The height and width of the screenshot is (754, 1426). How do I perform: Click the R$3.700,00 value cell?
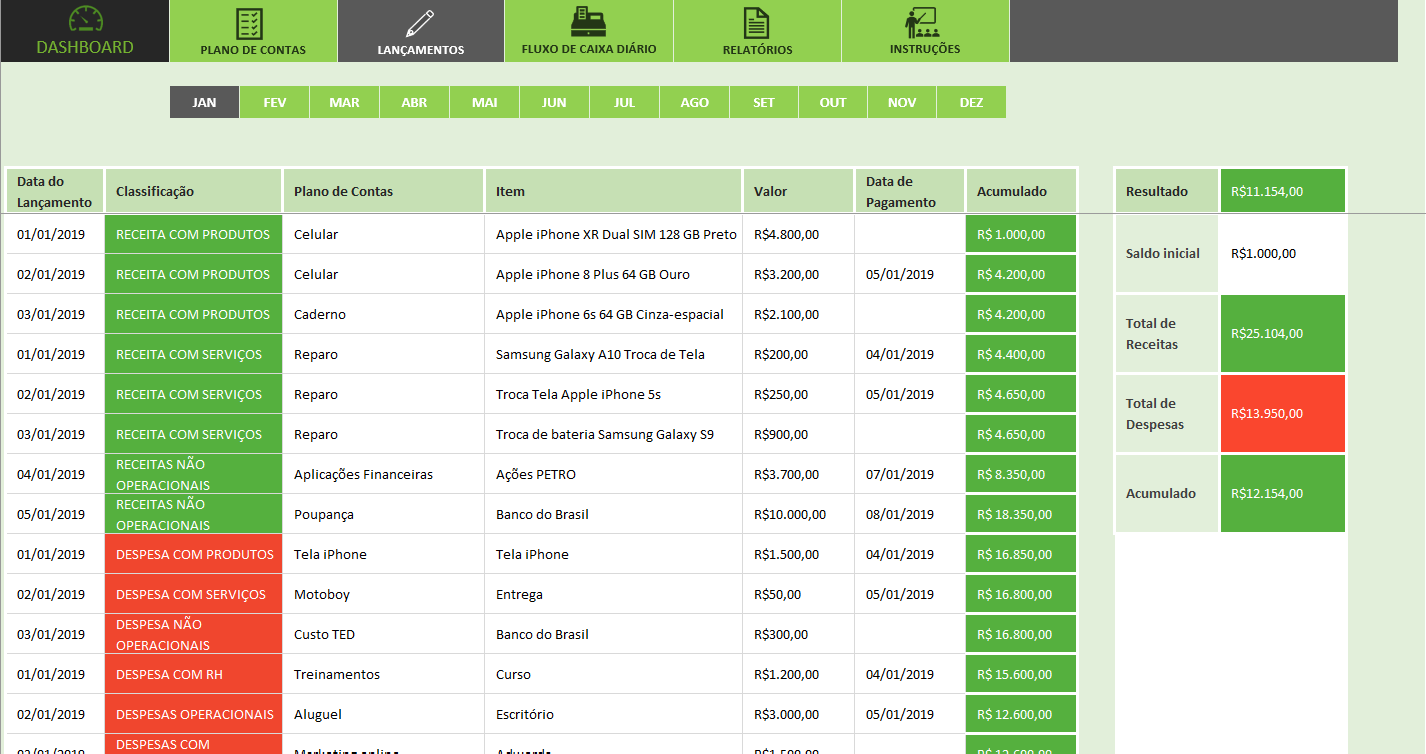click(798, 474)
